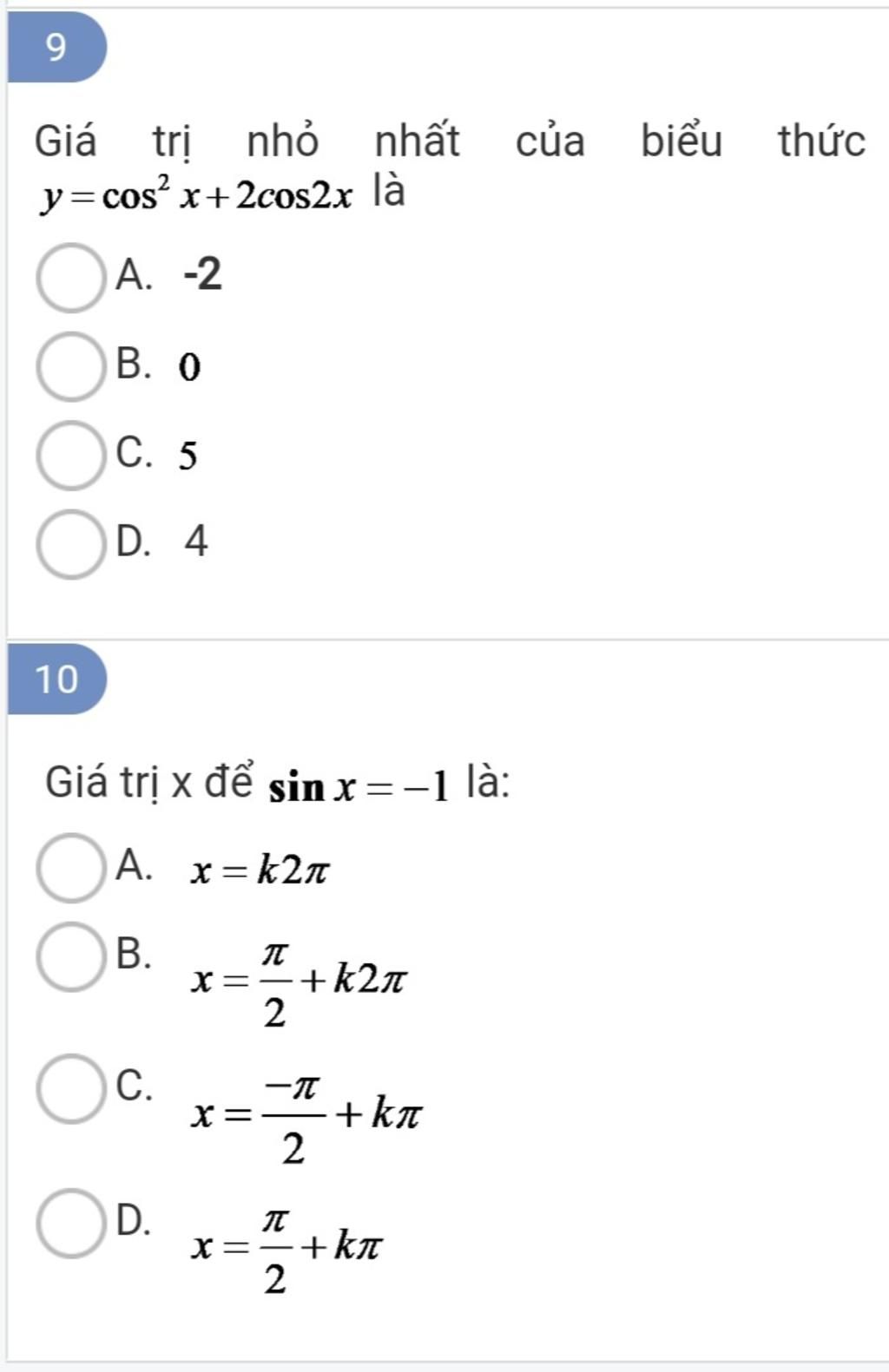Choose radio button B in question 10
This screenshot has width=889, height=1372.
70,956
